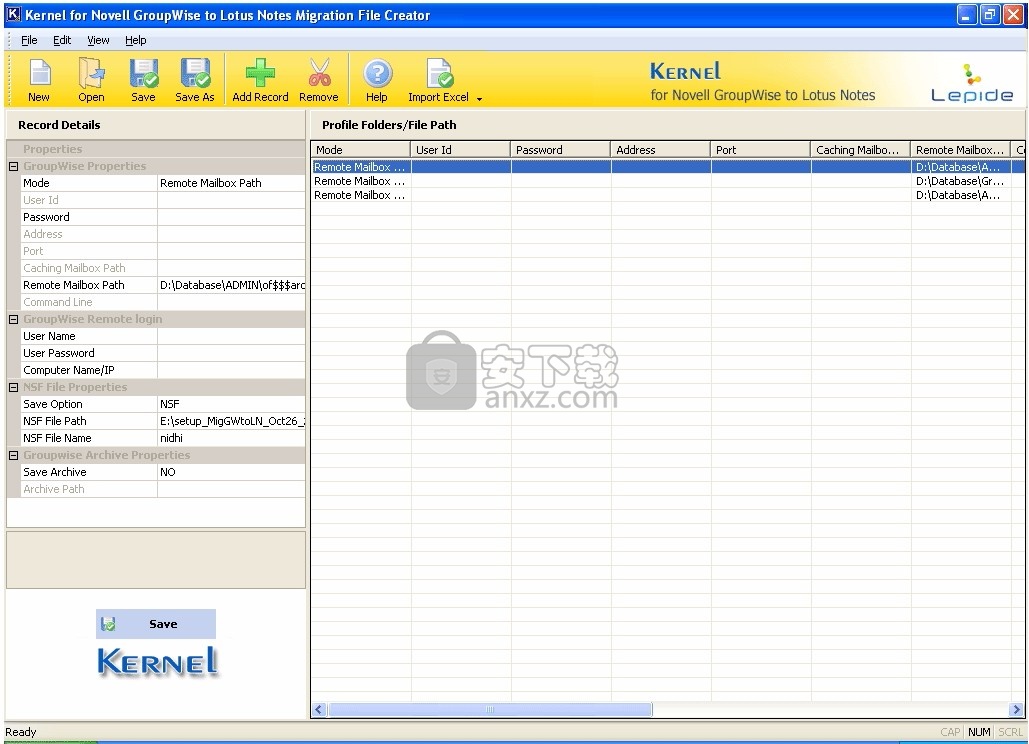Click the Import Excel toolbar icon
Image resolution: width=1029 pixels, height=744 pixels.
click(438, 79)
